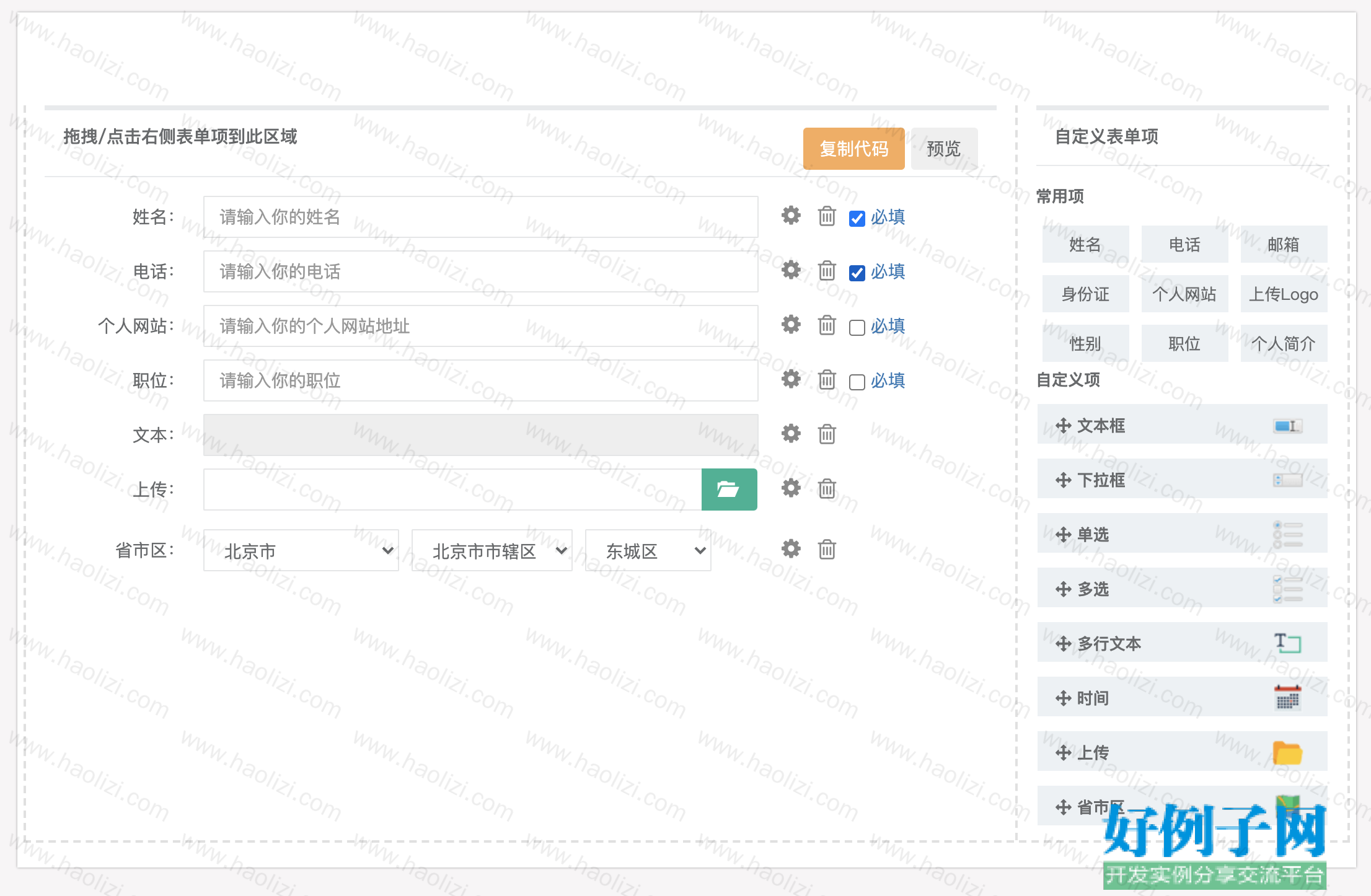The height and width of the screenshot is (896, 1371).
Task: Open settings gear for 职位 row
Action: (x=791, y=379)
